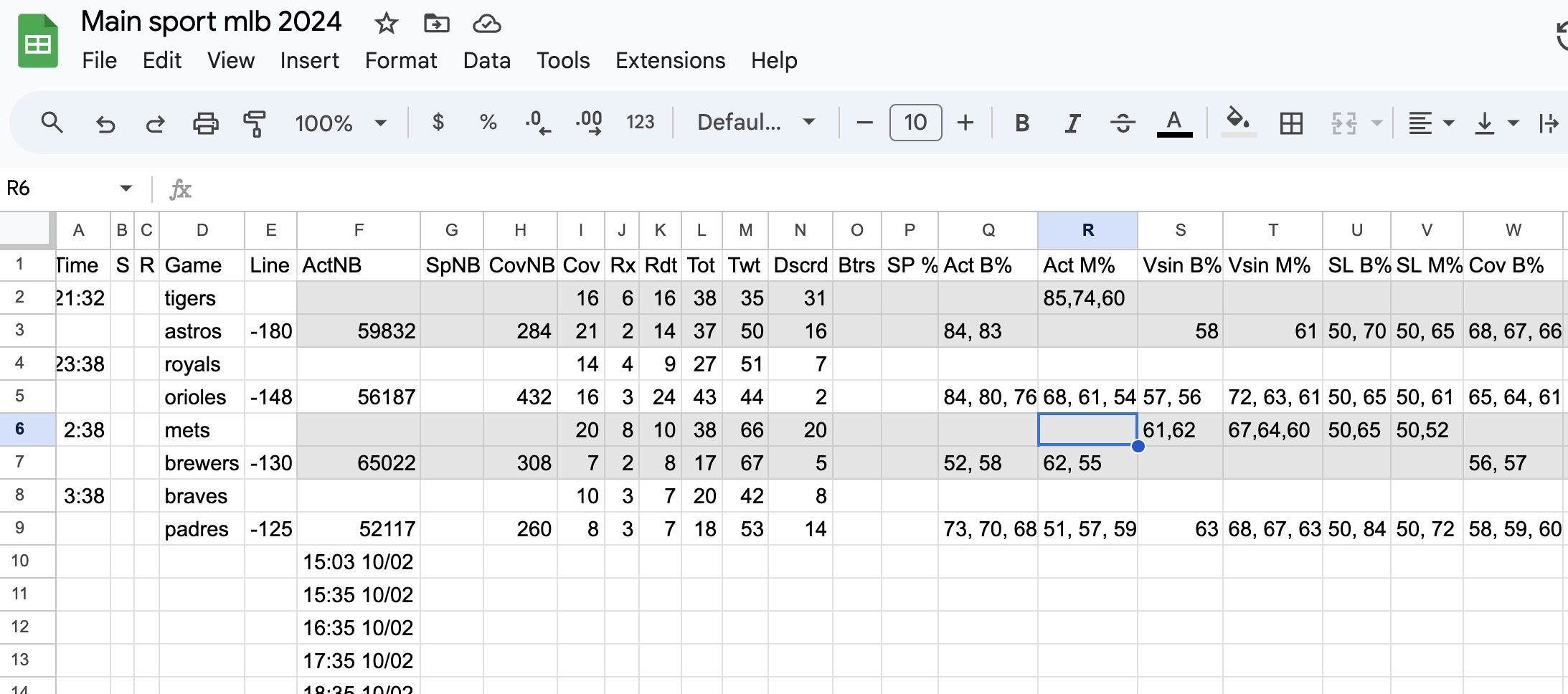Star this spreadsheet document
This screenshot has height=694, width=1568.
pyautogui.click(x=386, y=24)
